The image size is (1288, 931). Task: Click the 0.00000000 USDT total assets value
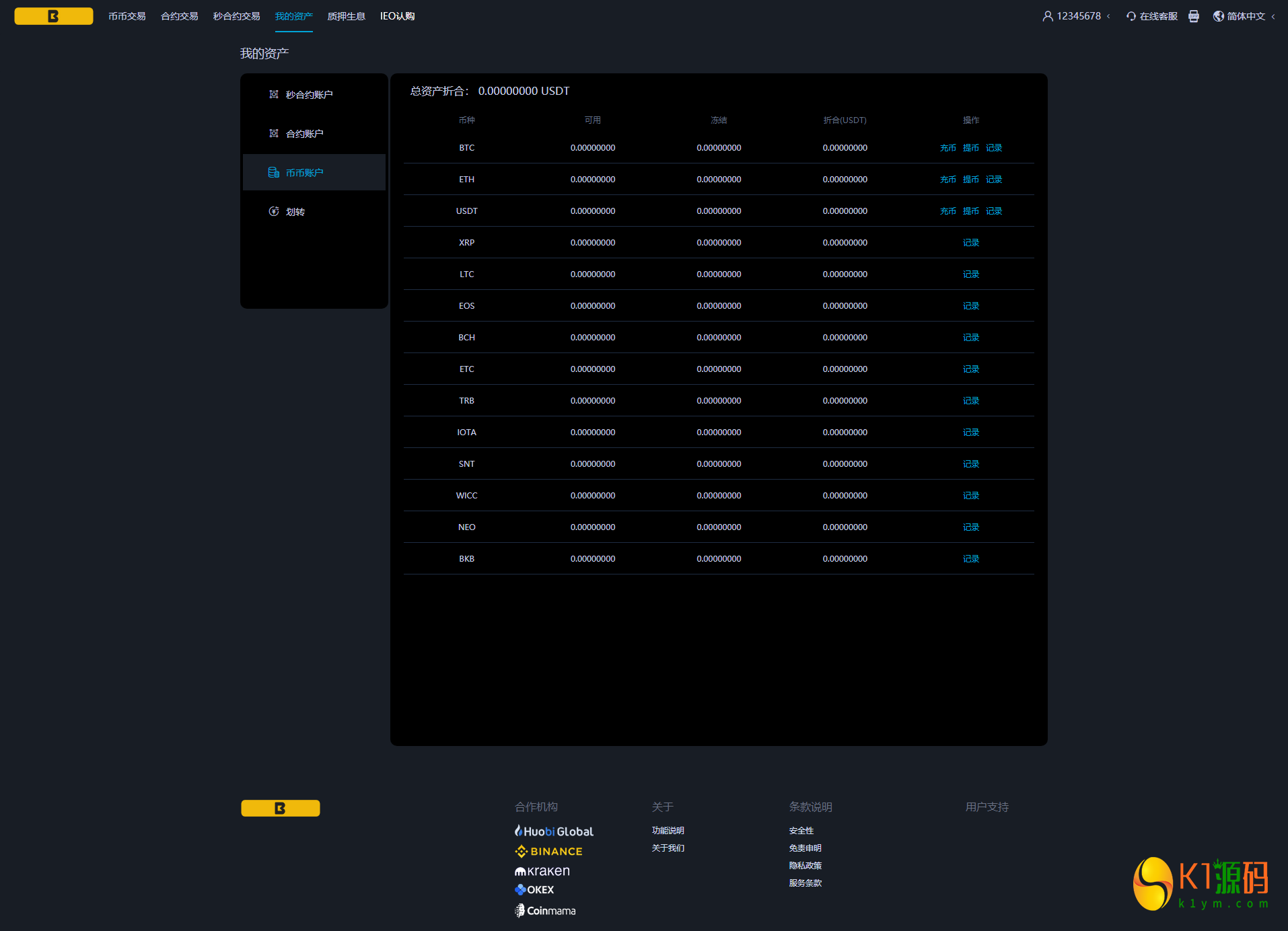pyautogui.click(x=524, y=91)
